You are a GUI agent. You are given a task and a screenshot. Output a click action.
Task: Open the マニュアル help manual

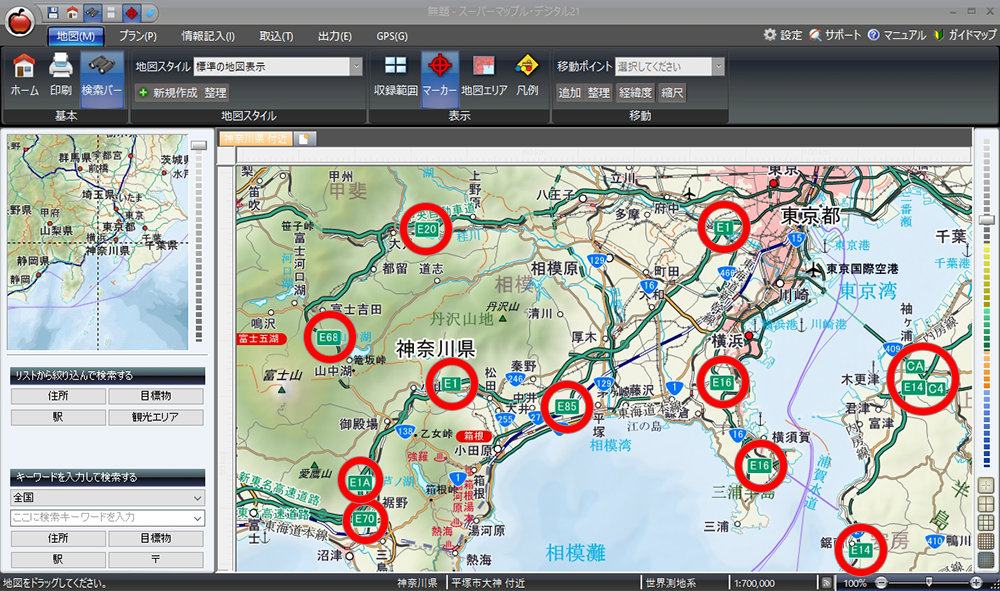point(897,35)
